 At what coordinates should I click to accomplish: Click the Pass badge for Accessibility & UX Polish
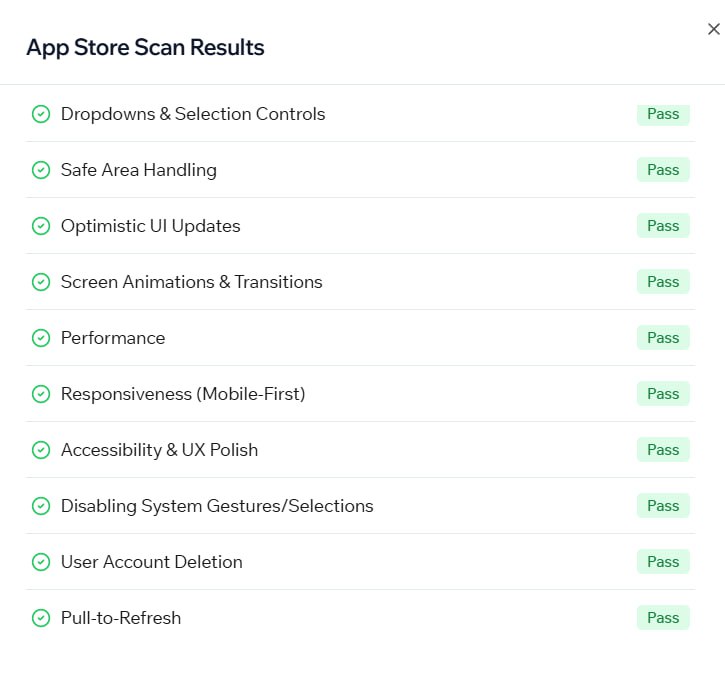coord(663,450)
